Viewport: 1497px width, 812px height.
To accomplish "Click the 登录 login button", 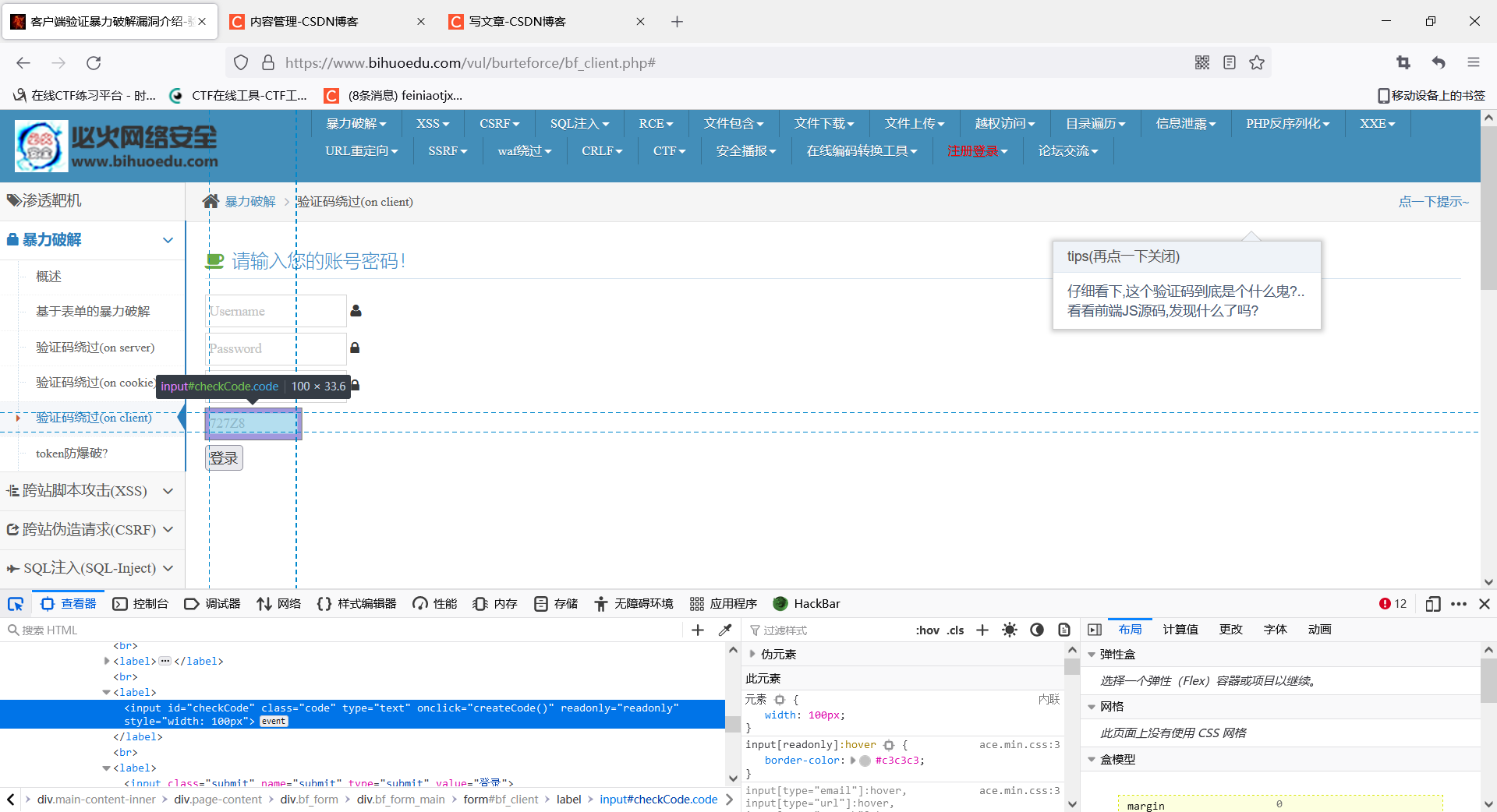I will (x=223, y=458).
